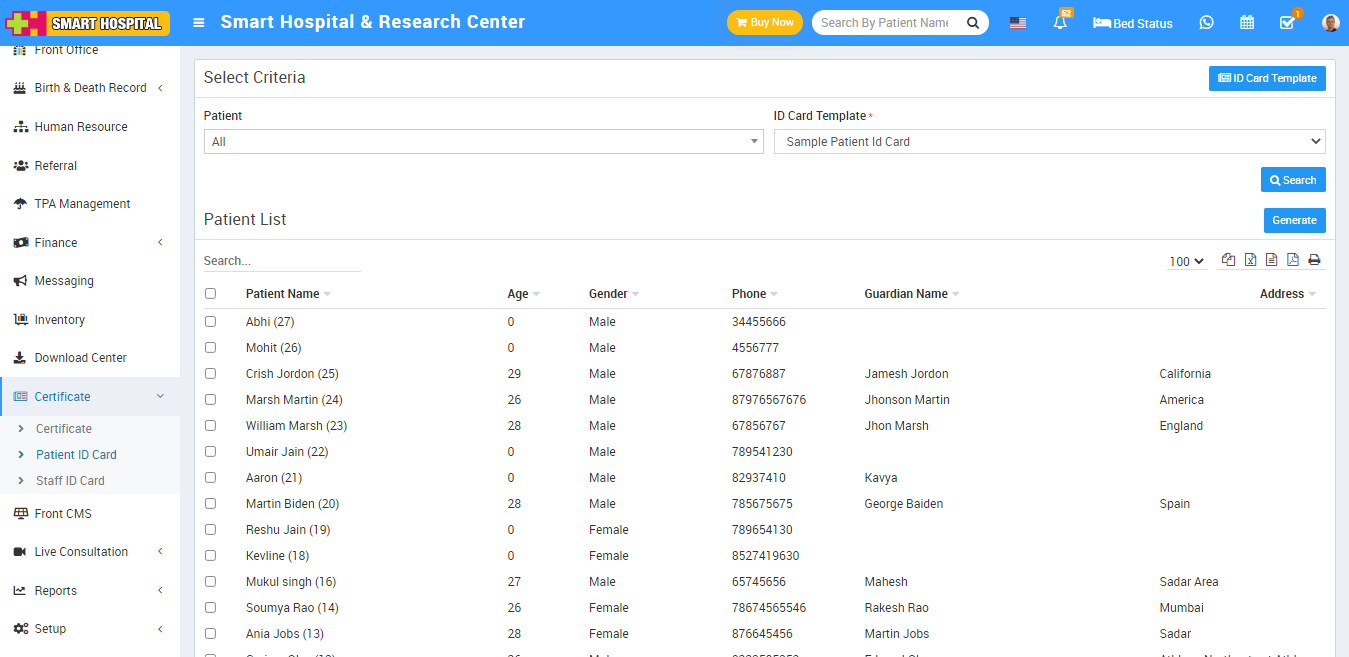The width and height of the screenshot is (1349, 657).
Task: Tick the checkbox for Crish Jordon
Action: tap(210, 374)
